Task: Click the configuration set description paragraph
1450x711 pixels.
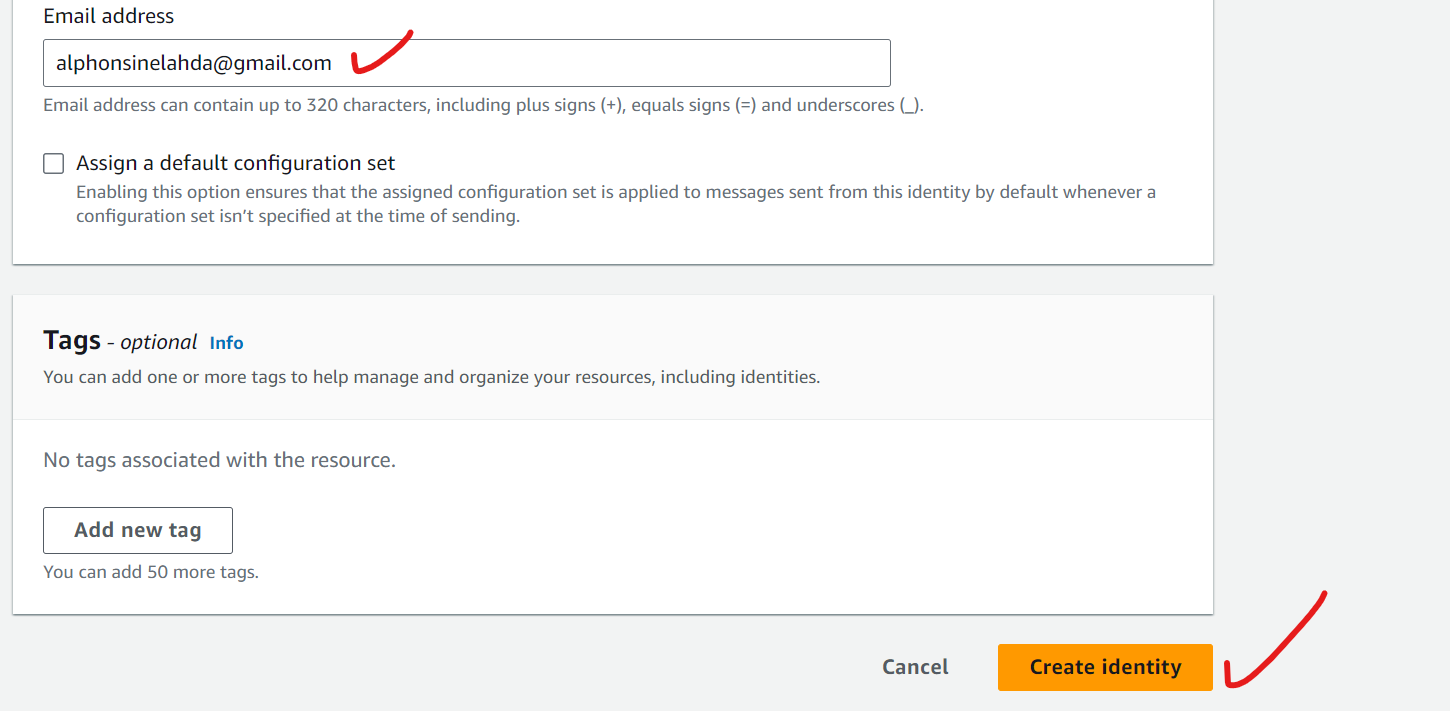Action: [x=615, y=204]
